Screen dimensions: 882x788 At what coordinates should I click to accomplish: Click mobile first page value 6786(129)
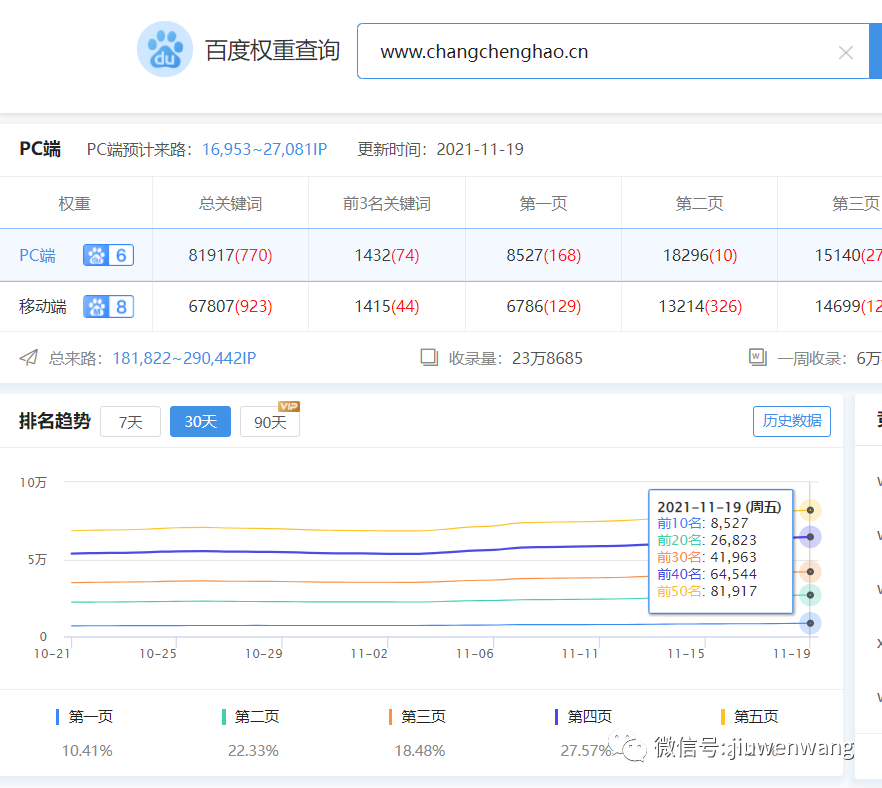[543, 307]
